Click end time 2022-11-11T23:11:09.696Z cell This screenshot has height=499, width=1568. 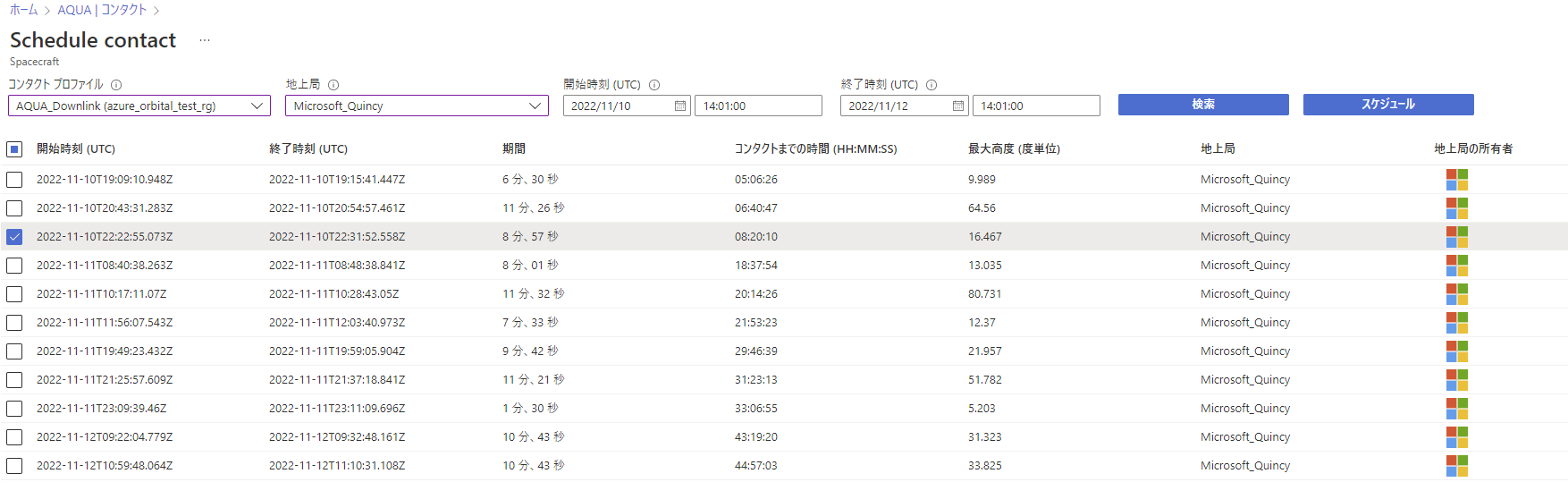[x=337, y=409]
